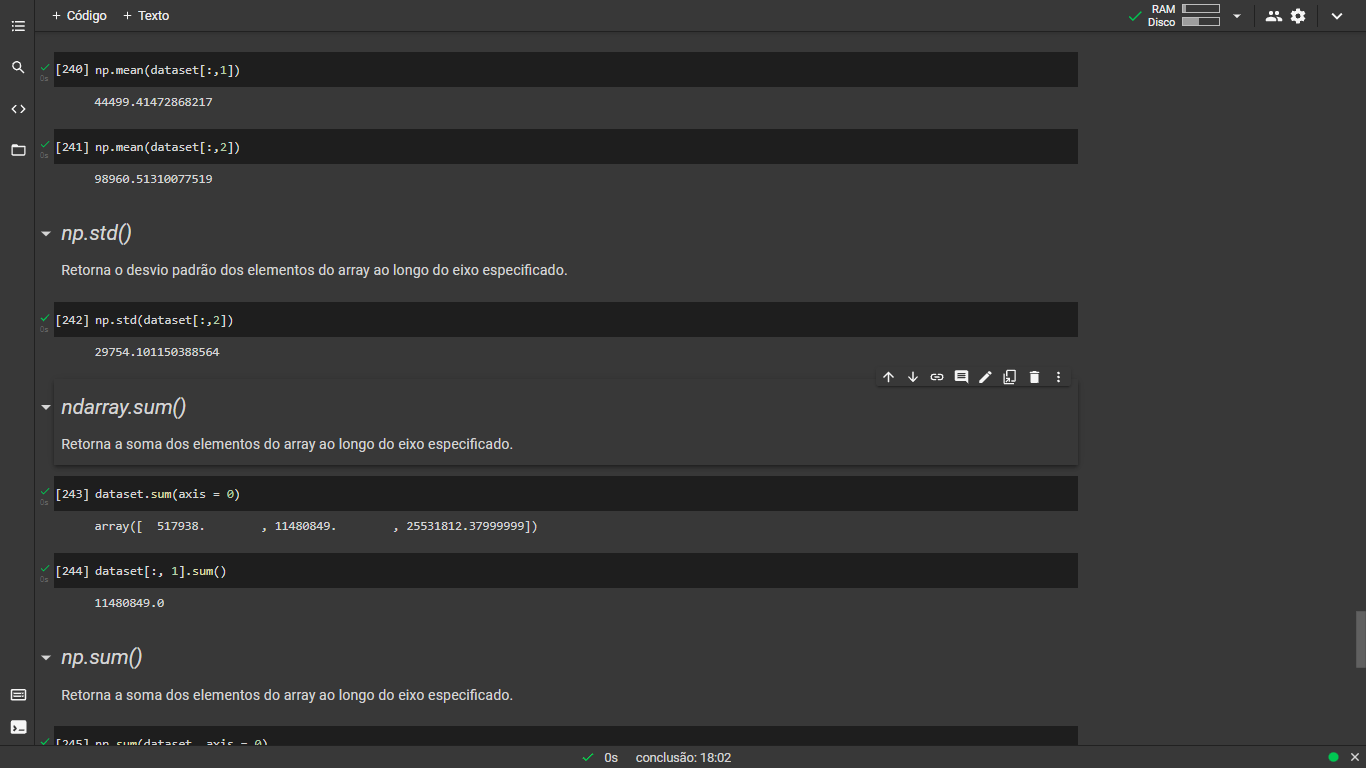Select the np.sum() heading

(102, 658)
